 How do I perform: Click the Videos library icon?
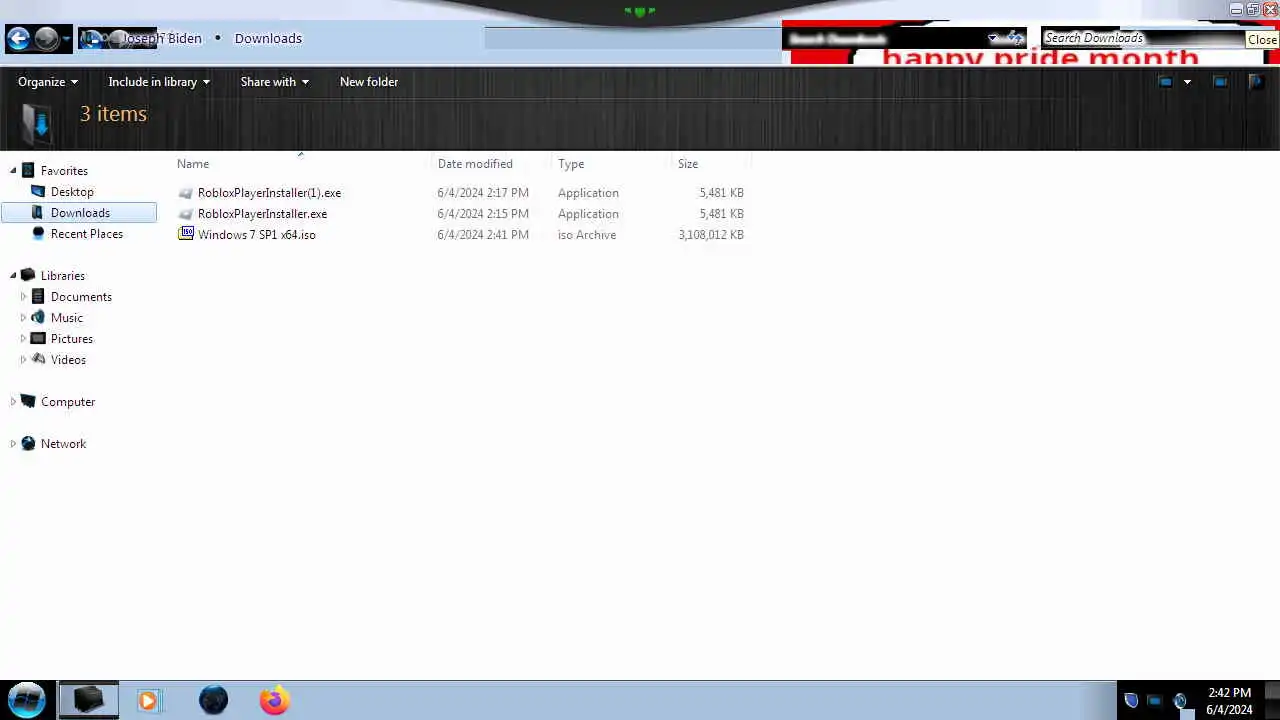coord(38,359)
